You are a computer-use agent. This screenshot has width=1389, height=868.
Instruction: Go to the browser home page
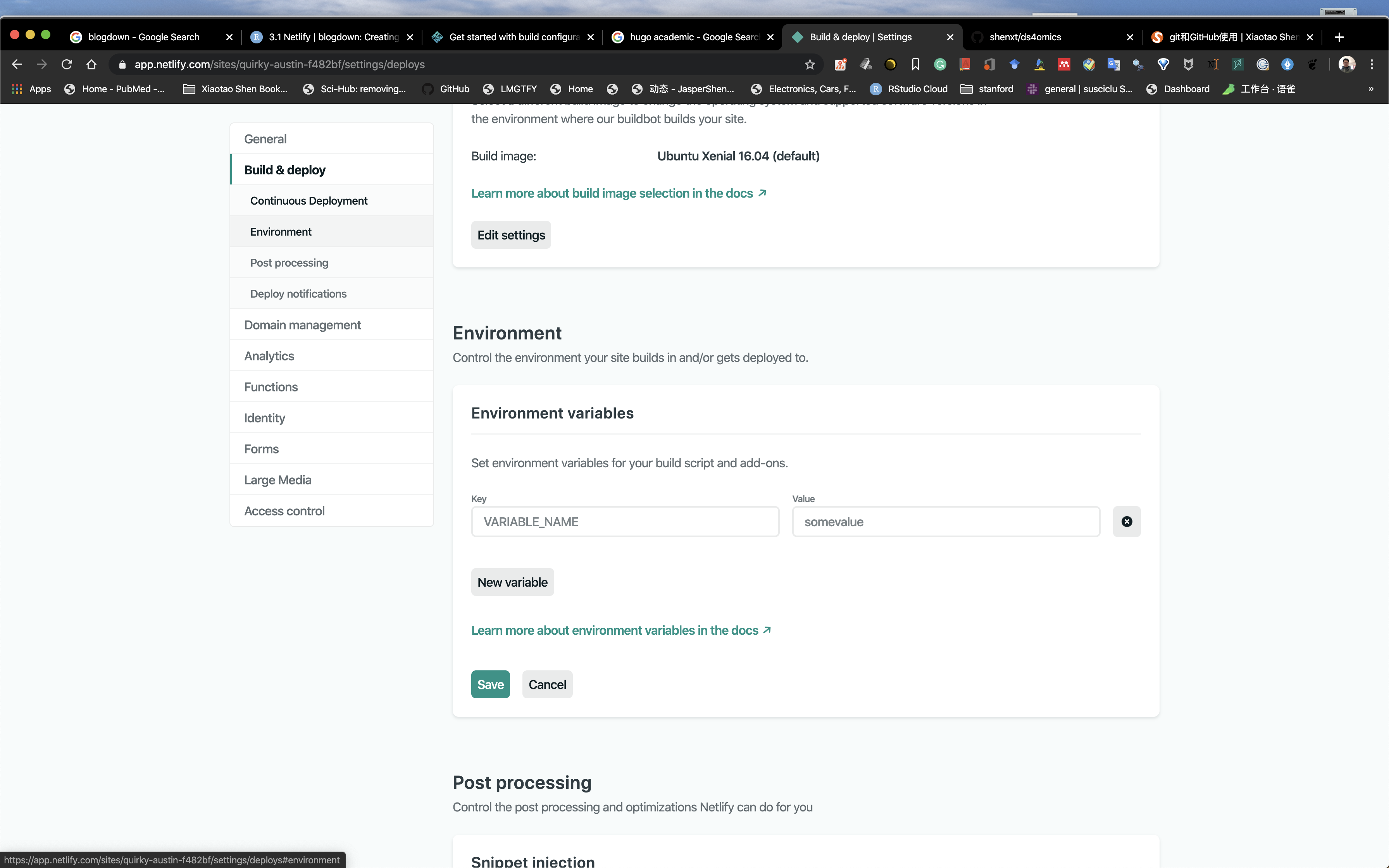91,64
